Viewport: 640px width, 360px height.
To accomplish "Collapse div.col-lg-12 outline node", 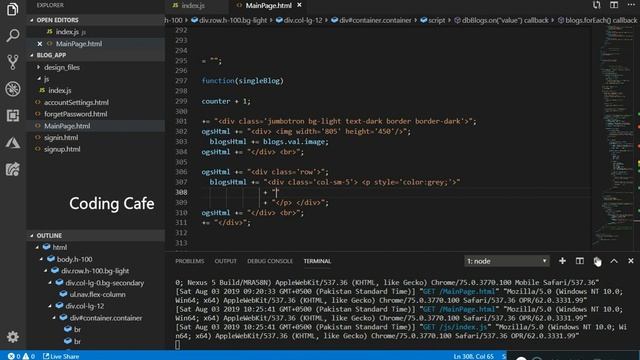I will click(x=50, y=306).
